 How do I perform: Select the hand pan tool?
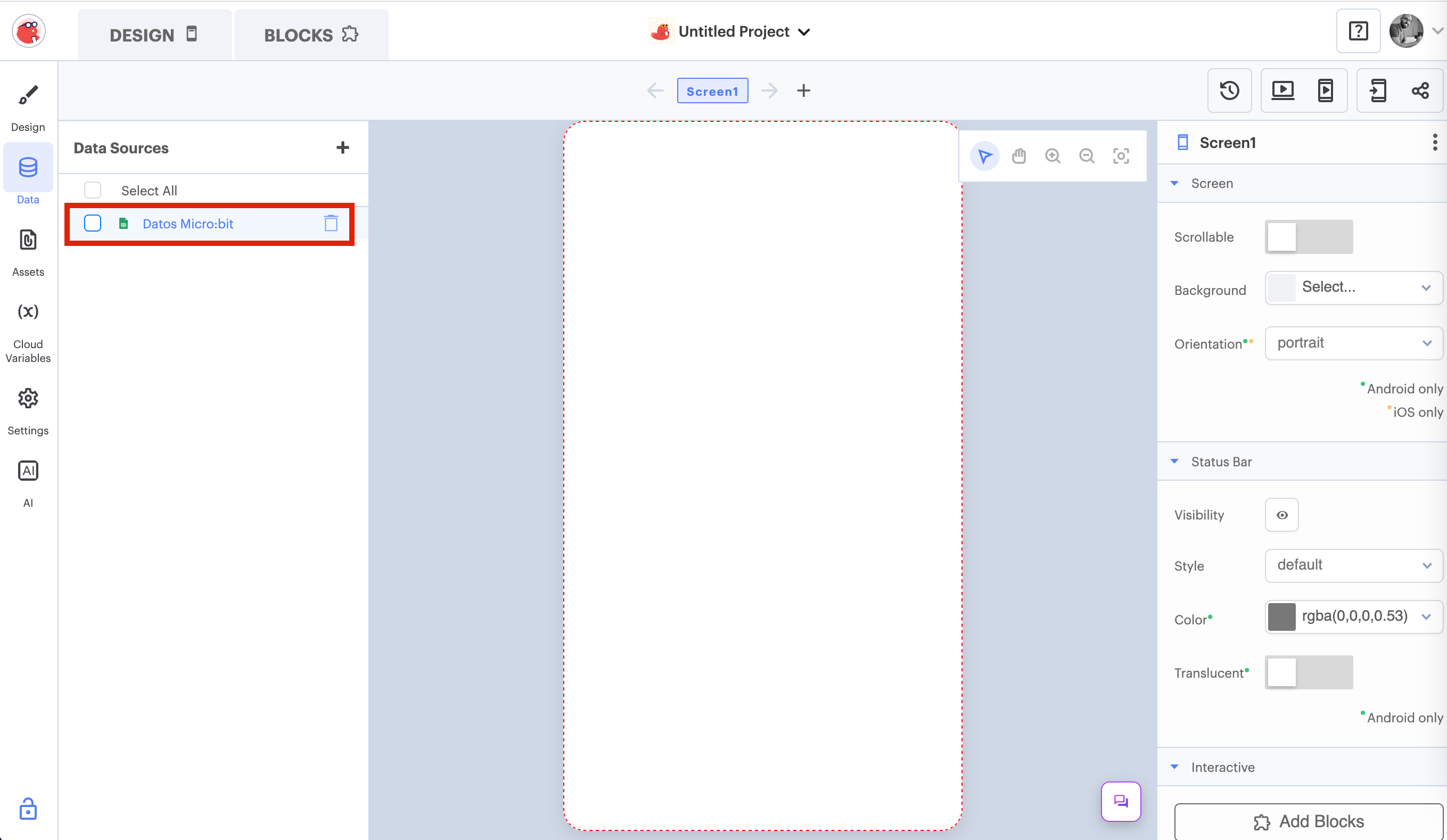pyautogui.click(x=1018, y=155)
